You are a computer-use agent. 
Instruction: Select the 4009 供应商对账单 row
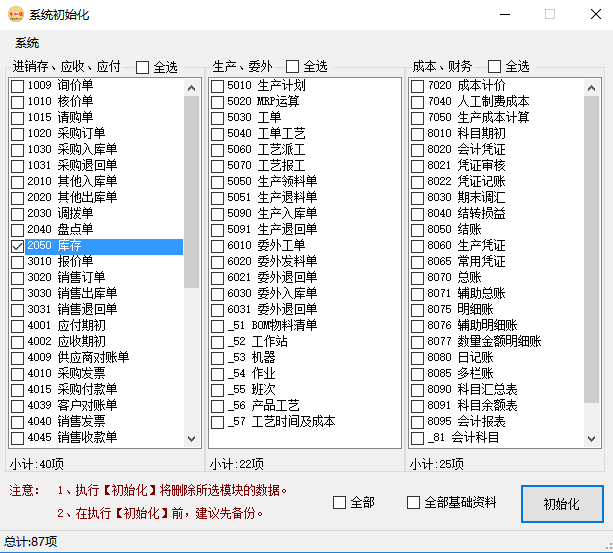coord(97,358)
